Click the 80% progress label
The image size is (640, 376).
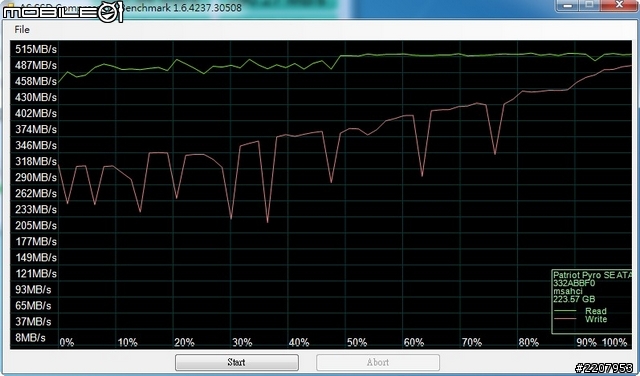coord(529,342)
